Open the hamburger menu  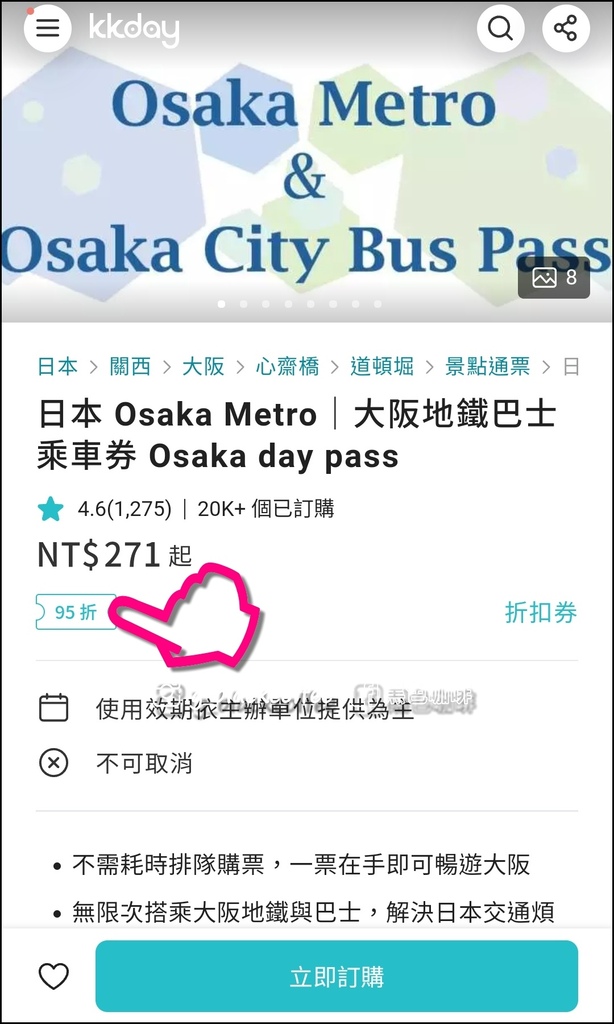(x=48, y=29)
